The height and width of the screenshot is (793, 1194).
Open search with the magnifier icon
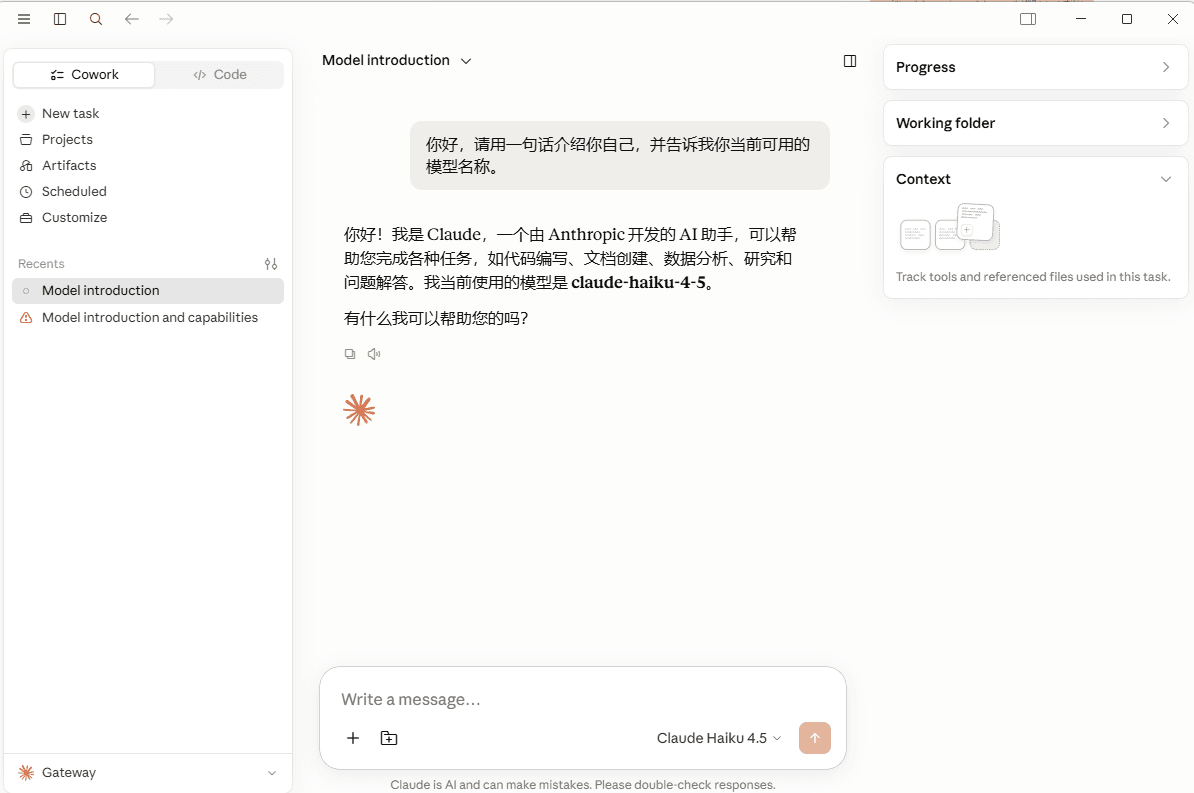pos(96,19)
